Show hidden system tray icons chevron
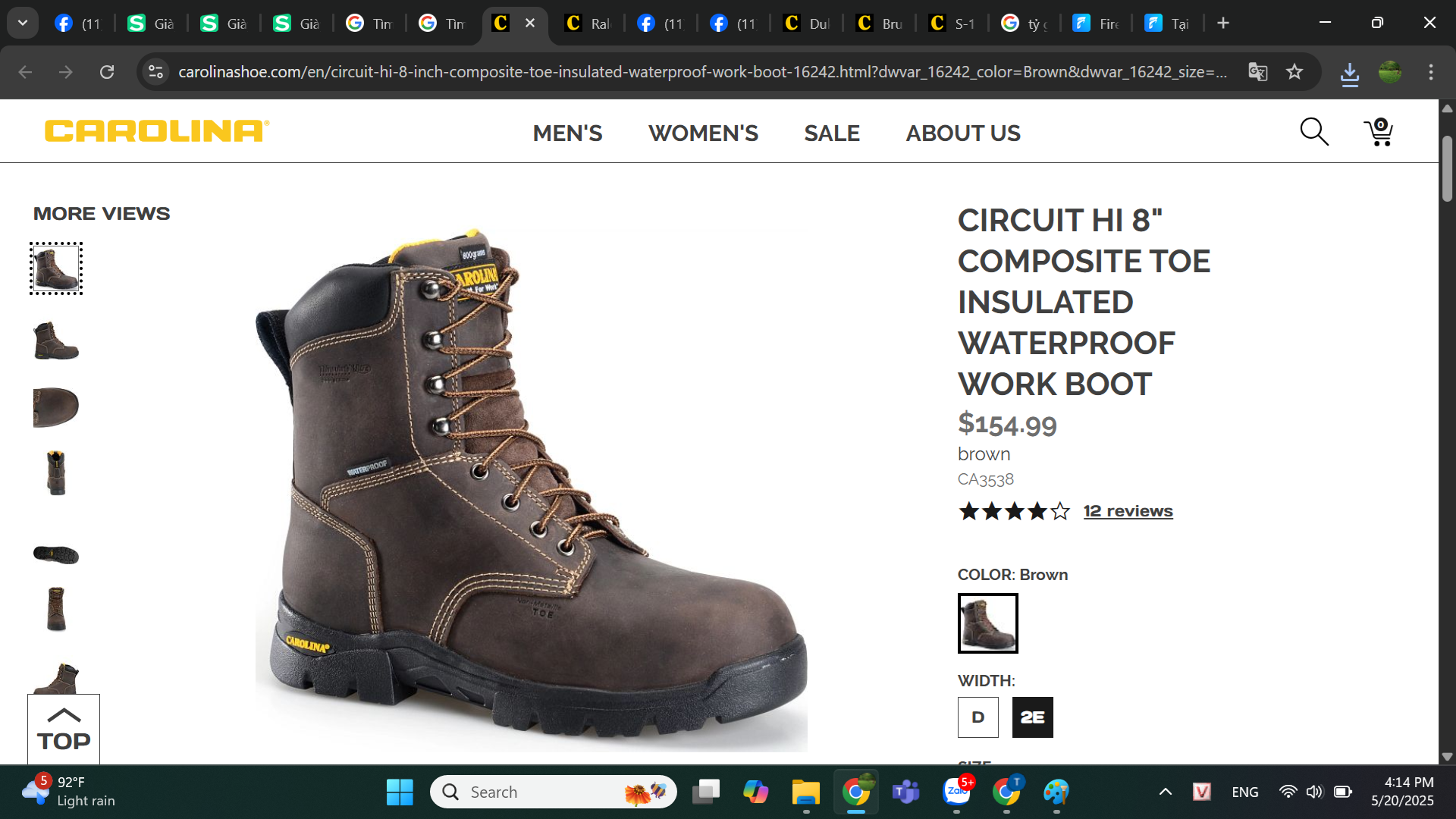 pos(1165,792)
